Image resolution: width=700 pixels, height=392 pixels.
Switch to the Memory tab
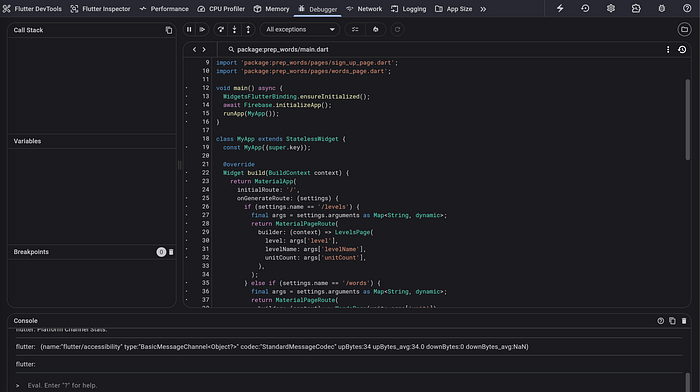[271, 9]
